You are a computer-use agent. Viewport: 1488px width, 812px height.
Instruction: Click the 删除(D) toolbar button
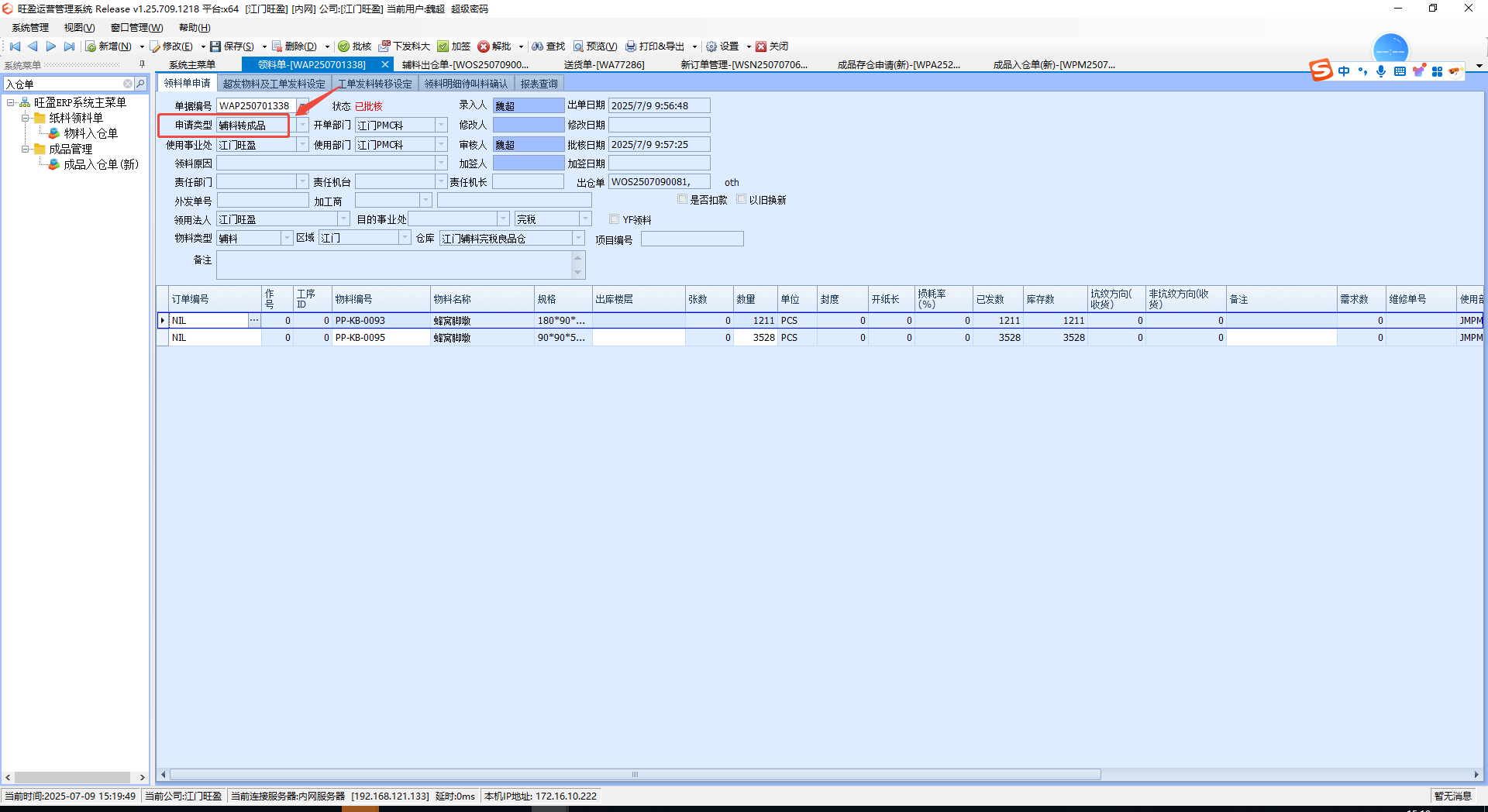pos(294,46)
